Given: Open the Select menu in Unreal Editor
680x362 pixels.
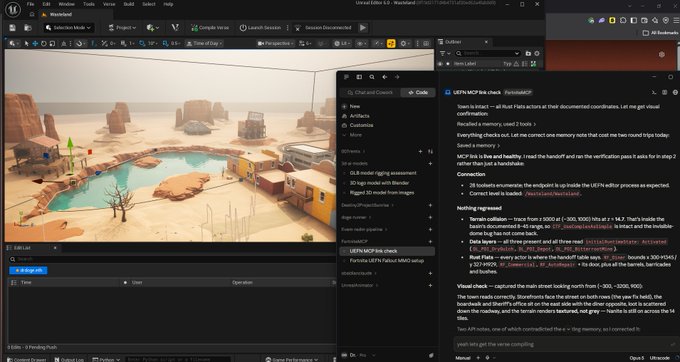Looking at the screenshot, I should pos(149,4).
